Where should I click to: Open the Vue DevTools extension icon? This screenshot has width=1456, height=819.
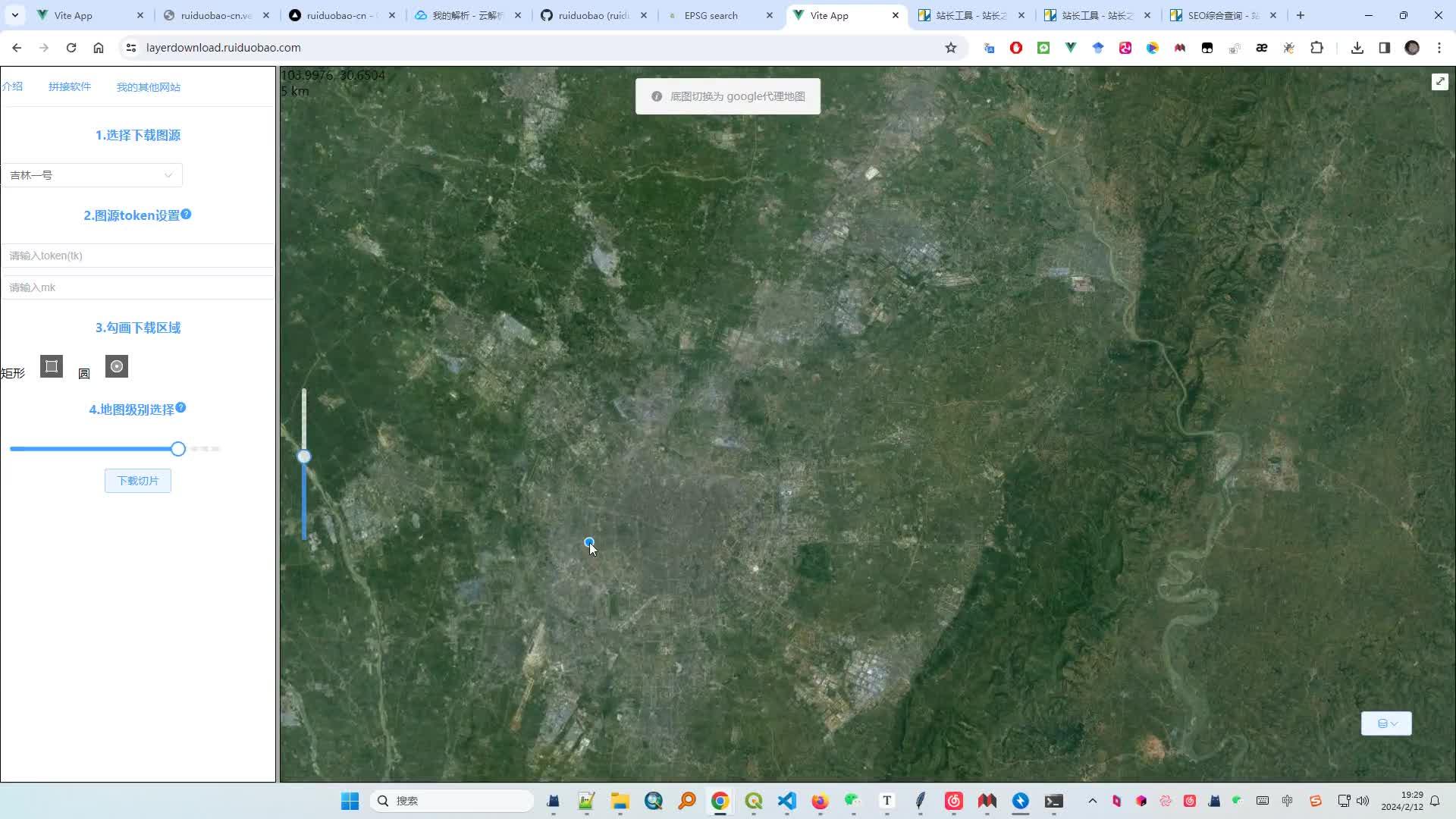(1070, 47)
